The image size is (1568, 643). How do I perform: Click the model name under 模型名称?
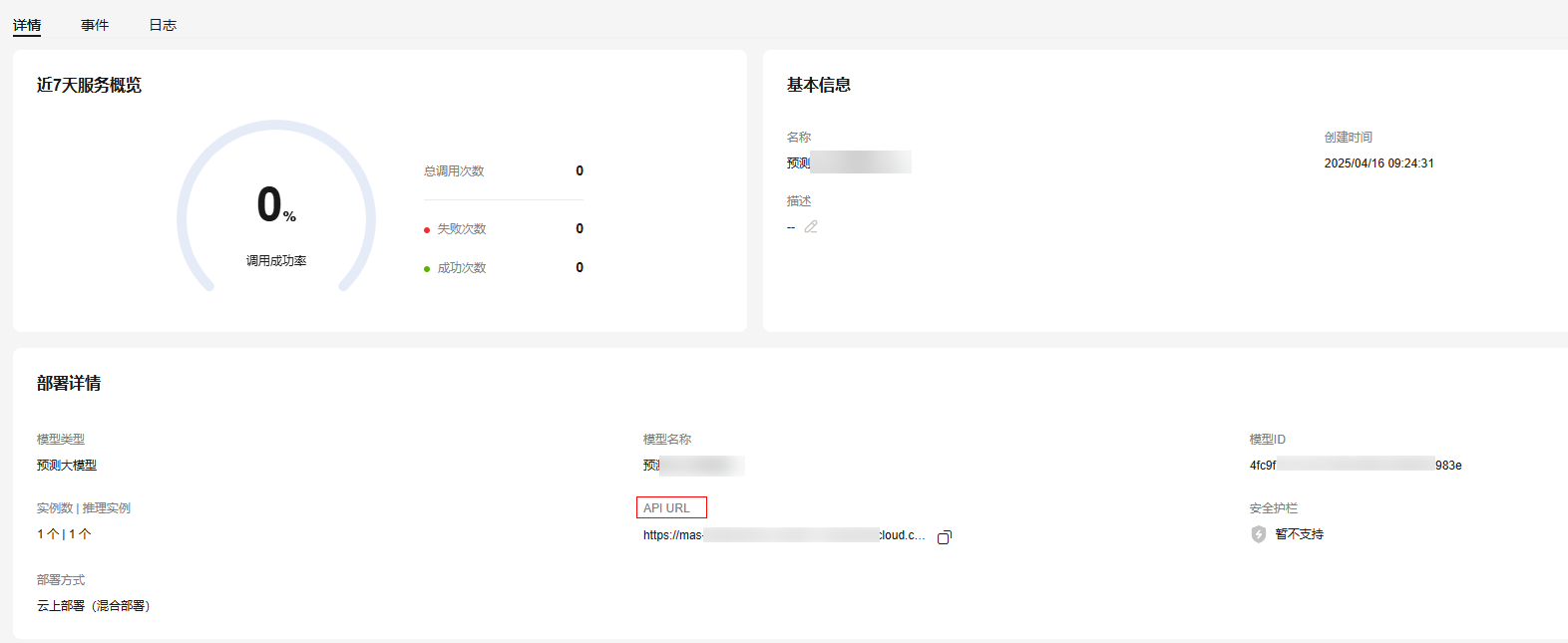(x=693, y=466)
